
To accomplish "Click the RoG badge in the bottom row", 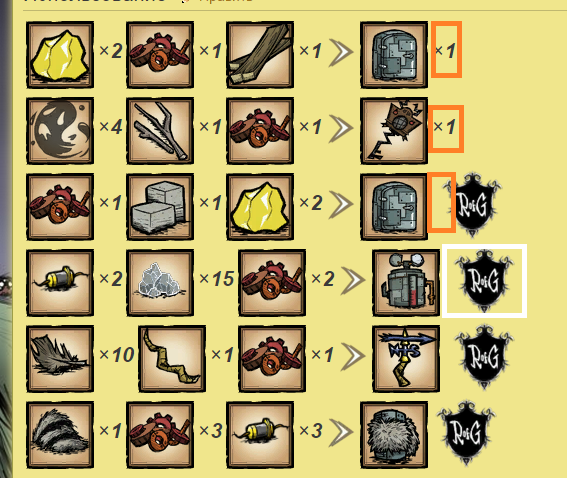I will [x=466, y=433].
